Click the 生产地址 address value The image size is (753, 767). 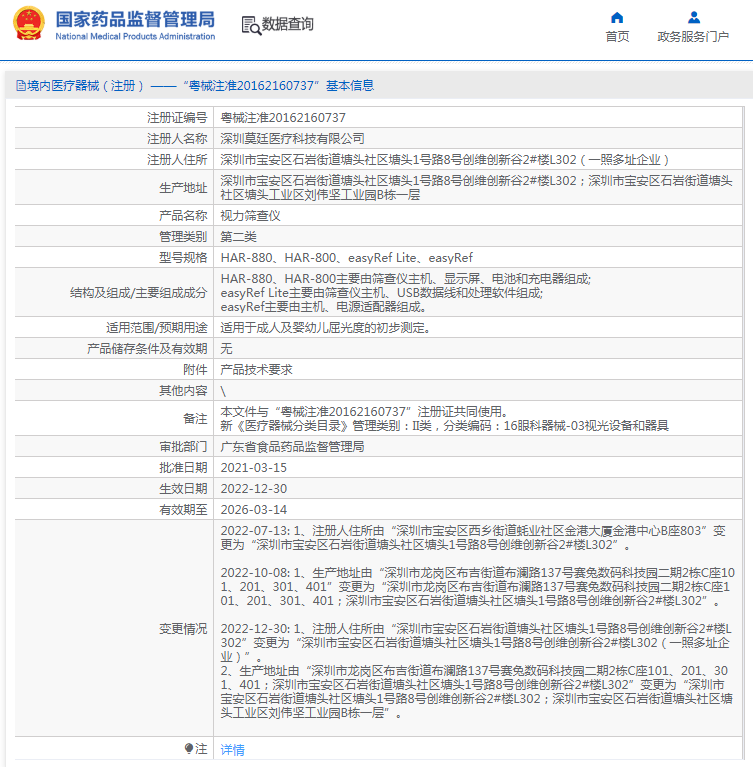pyautogui.click(x=476, y=188)
